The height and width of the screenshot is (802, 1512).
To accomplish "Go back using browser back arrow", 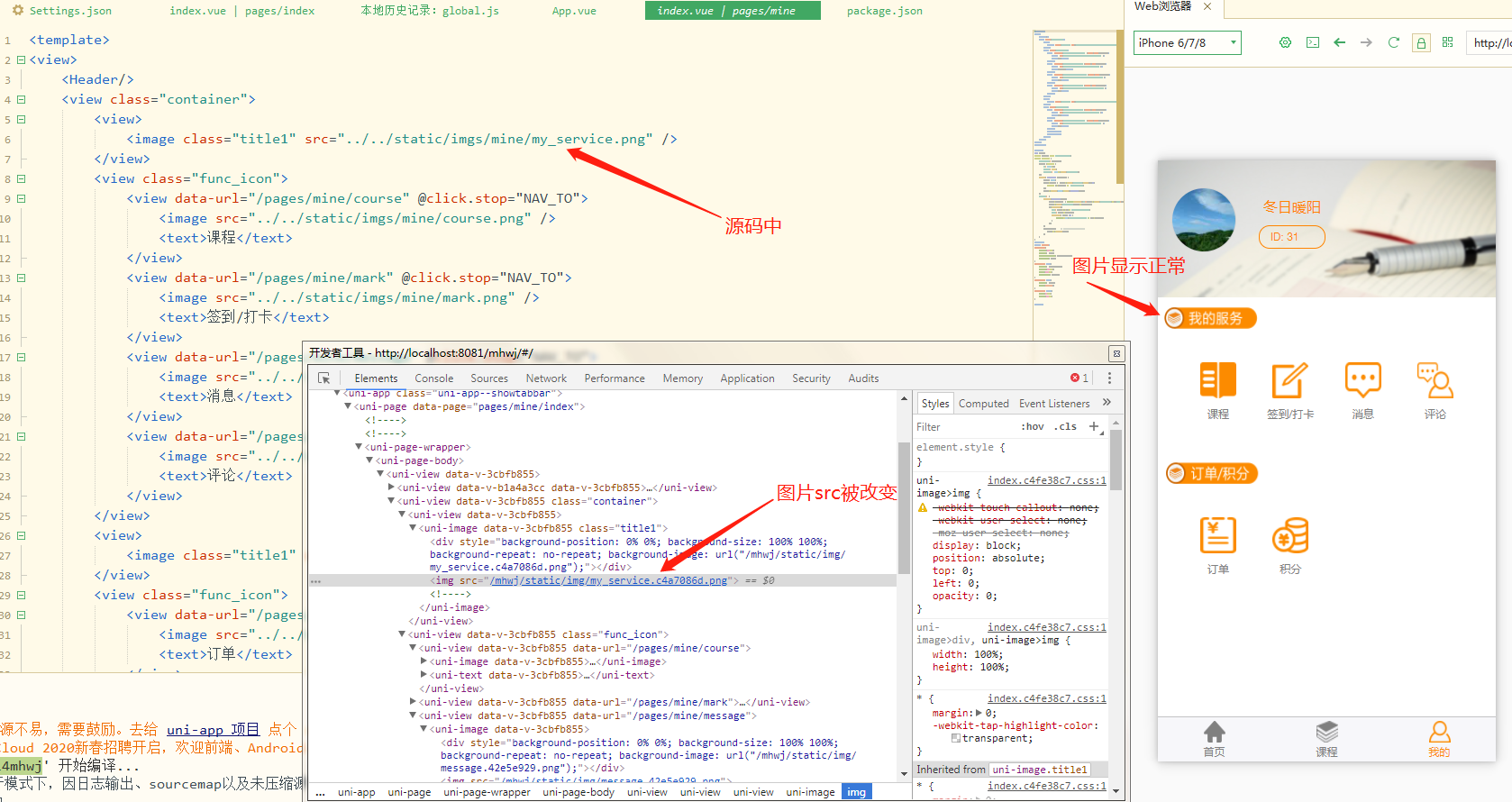I will pyautogui.click(x=1339, y=42).
